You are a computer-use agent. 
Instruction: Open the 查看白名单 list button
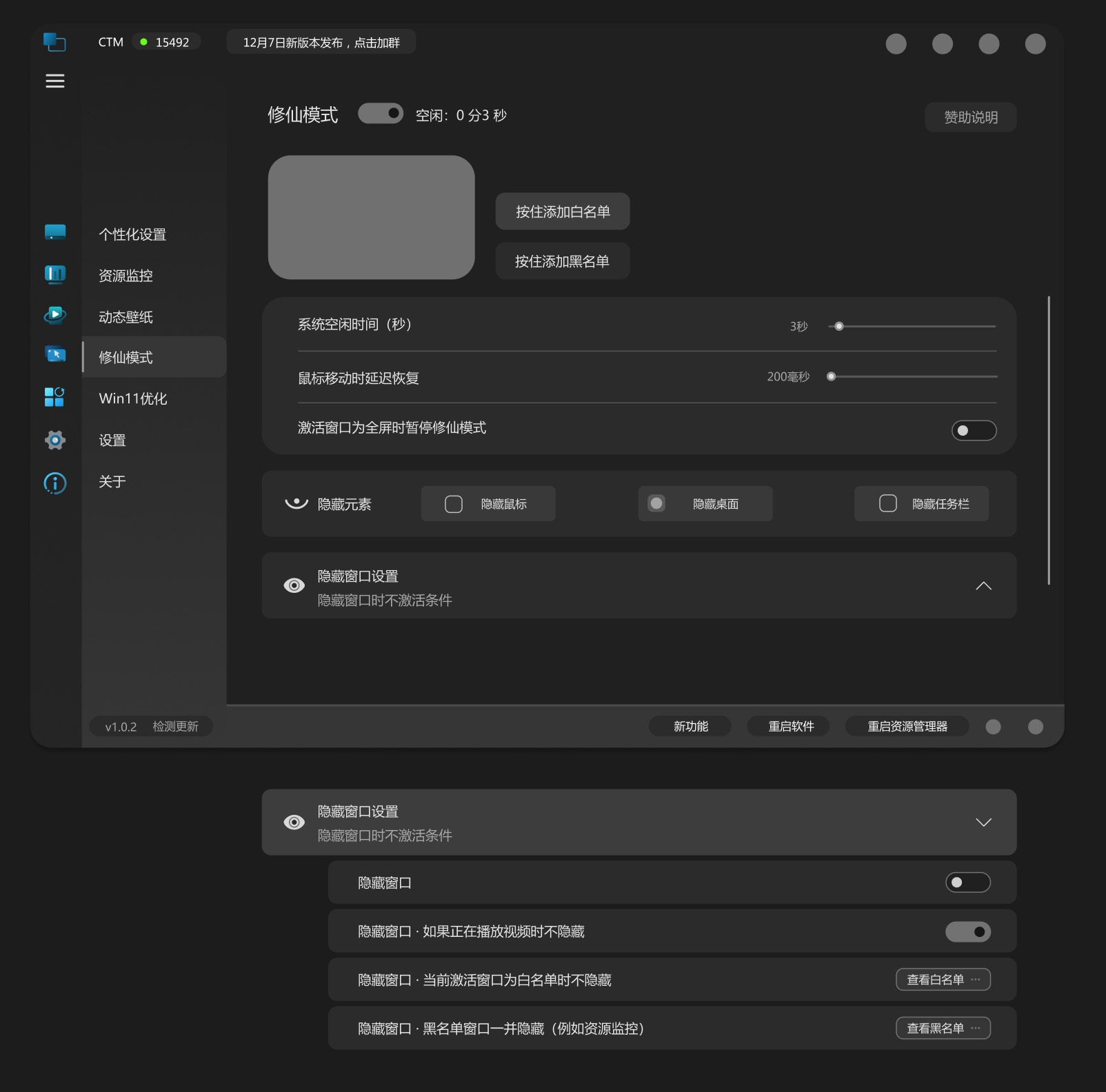coord(943,980)
